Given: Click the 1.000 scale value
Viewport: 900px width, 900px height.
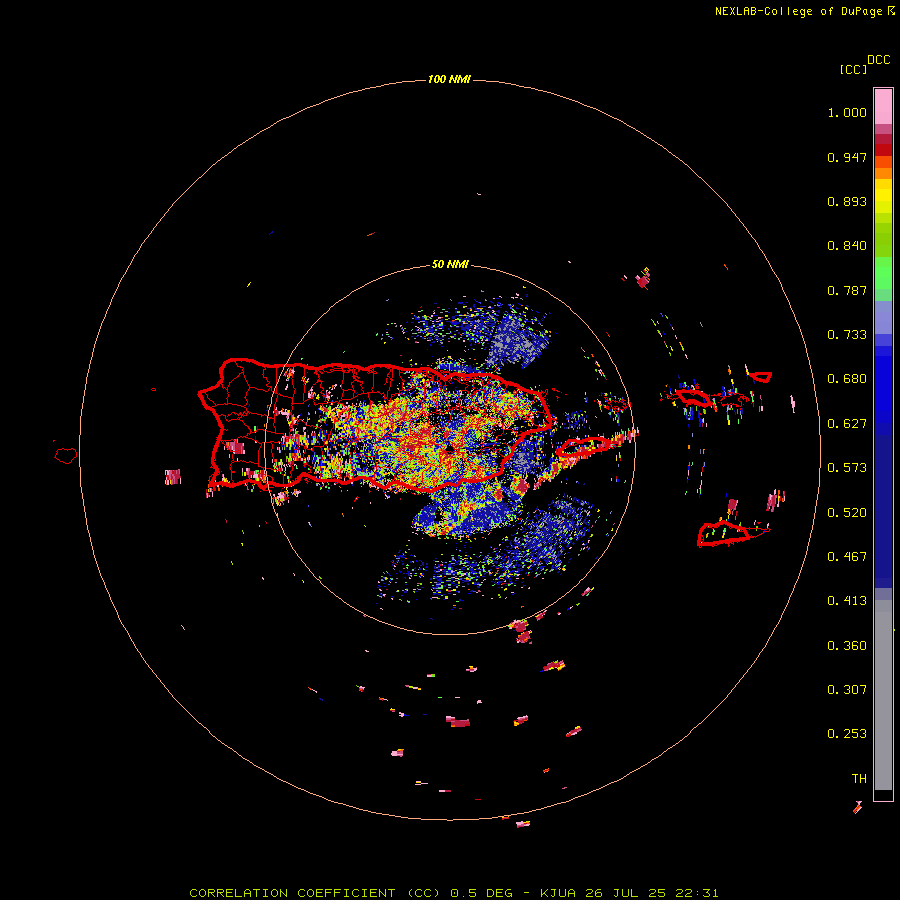Looking at the screenshot, I should click(847, 112).
